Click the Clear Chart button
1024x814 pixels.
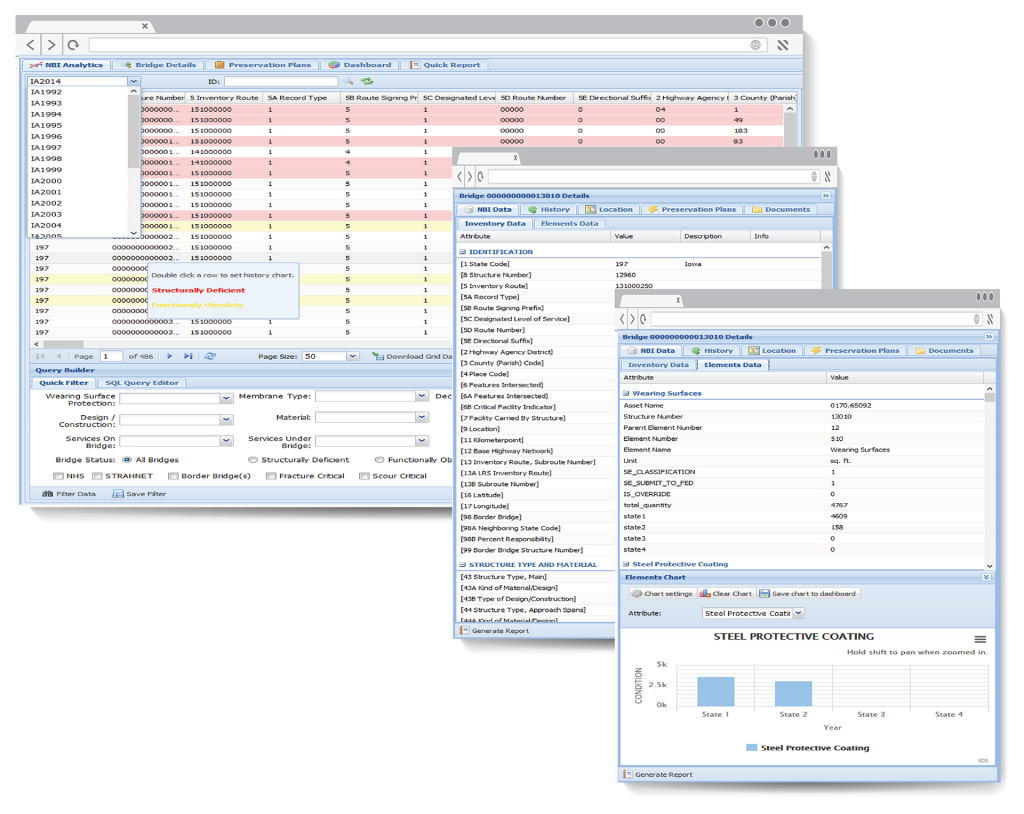[726, 594]
